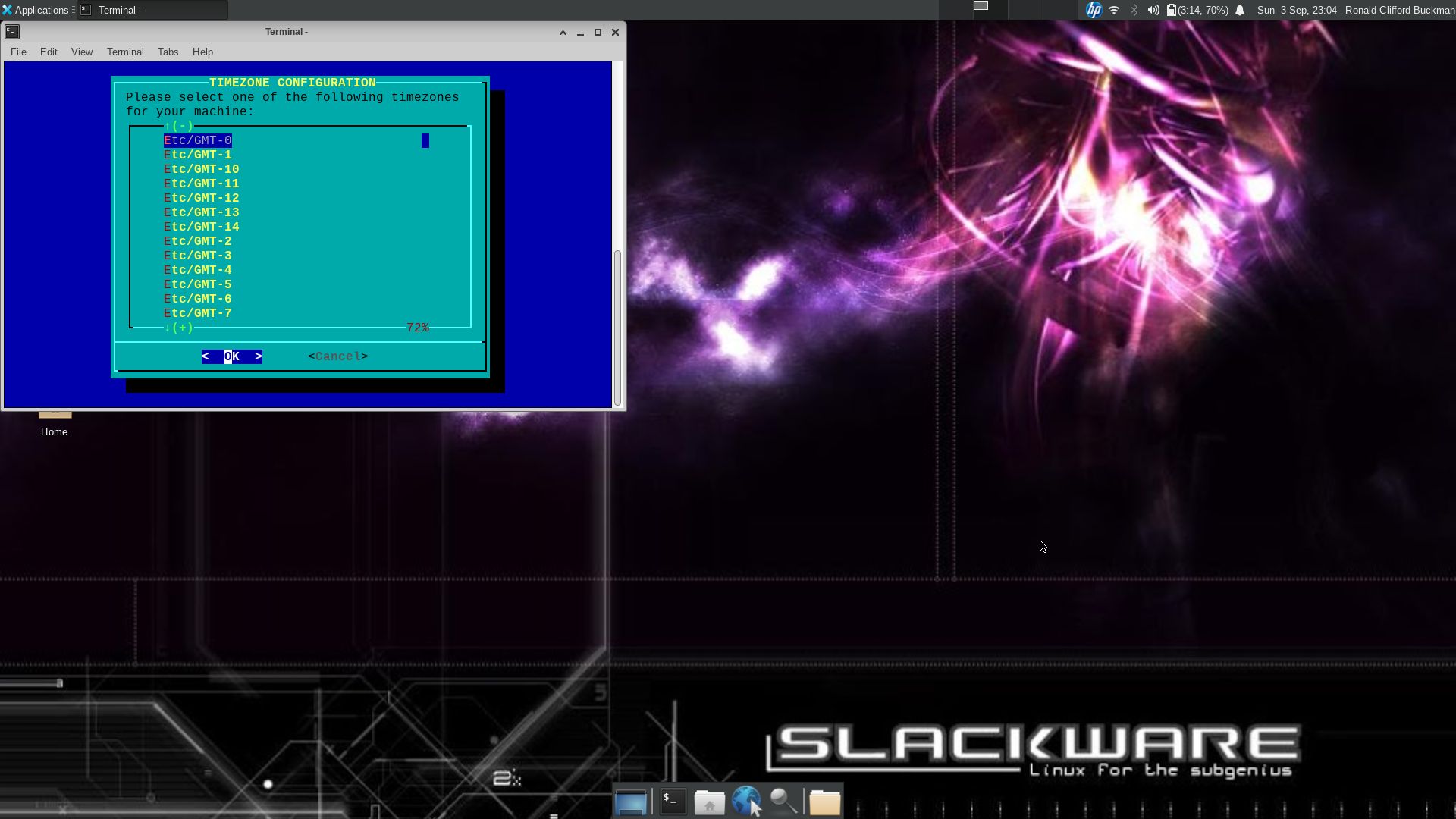Close the Terminal window
Viewport: 1456px width, 819px height.
pyautogui.click(x=616, y=32)
